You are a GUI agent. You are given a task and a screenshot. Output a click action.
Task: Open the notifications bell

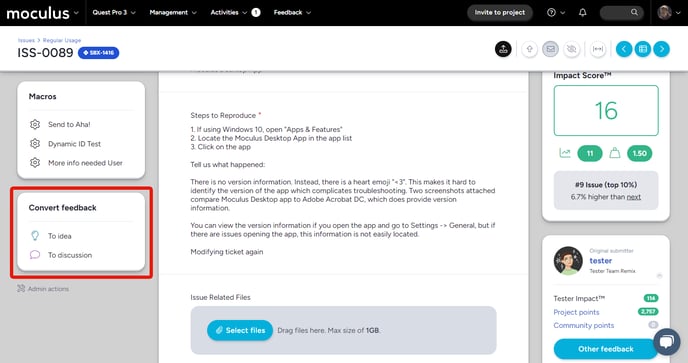583,12
